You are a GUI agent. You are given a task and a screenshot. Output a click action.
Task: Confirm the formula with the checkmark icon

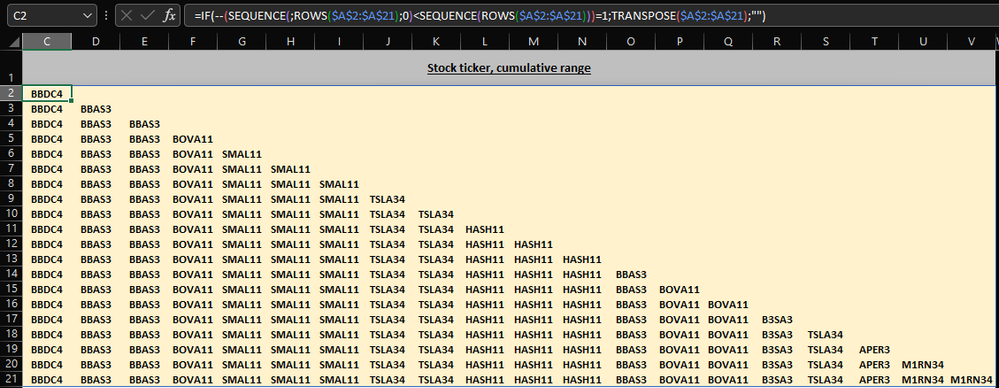(x=147, y=16)
